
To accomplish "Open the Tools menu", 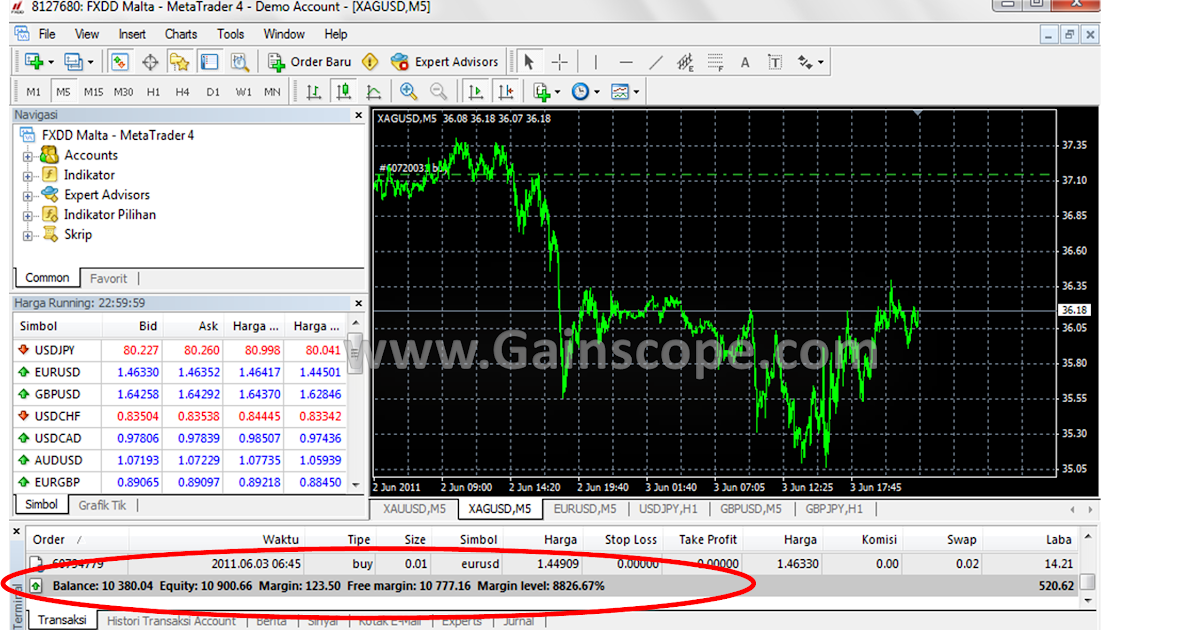I will (x=231, y=34).
